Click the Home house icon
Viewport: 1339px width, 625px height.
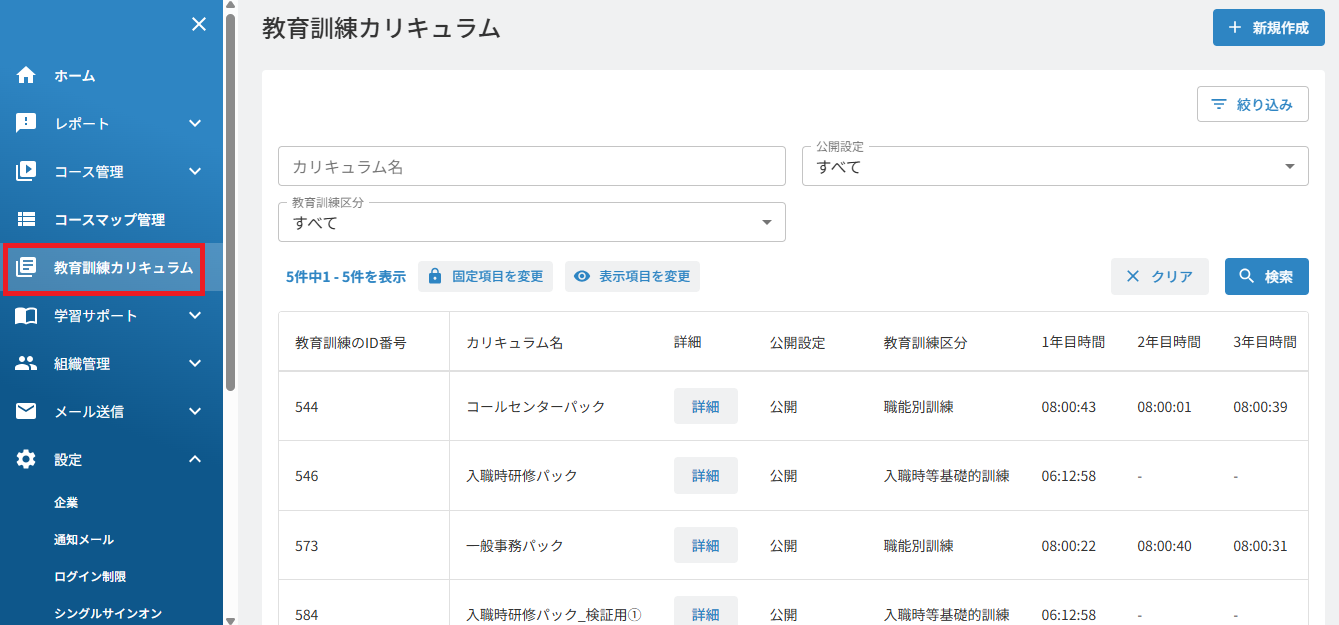(x=26, y=76)
